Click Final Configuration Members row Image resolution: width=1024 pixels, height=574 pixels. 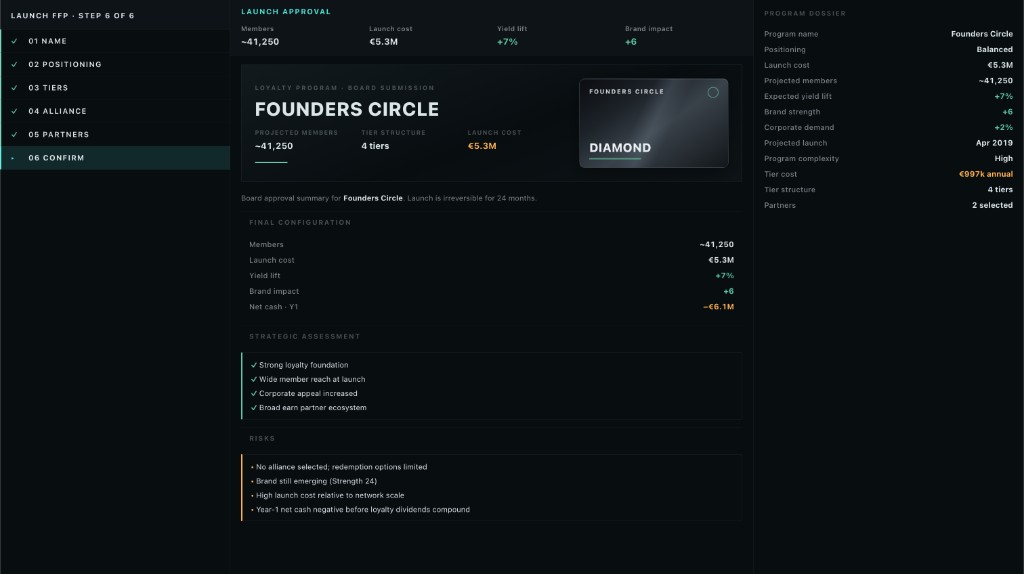tap(491, 245)
